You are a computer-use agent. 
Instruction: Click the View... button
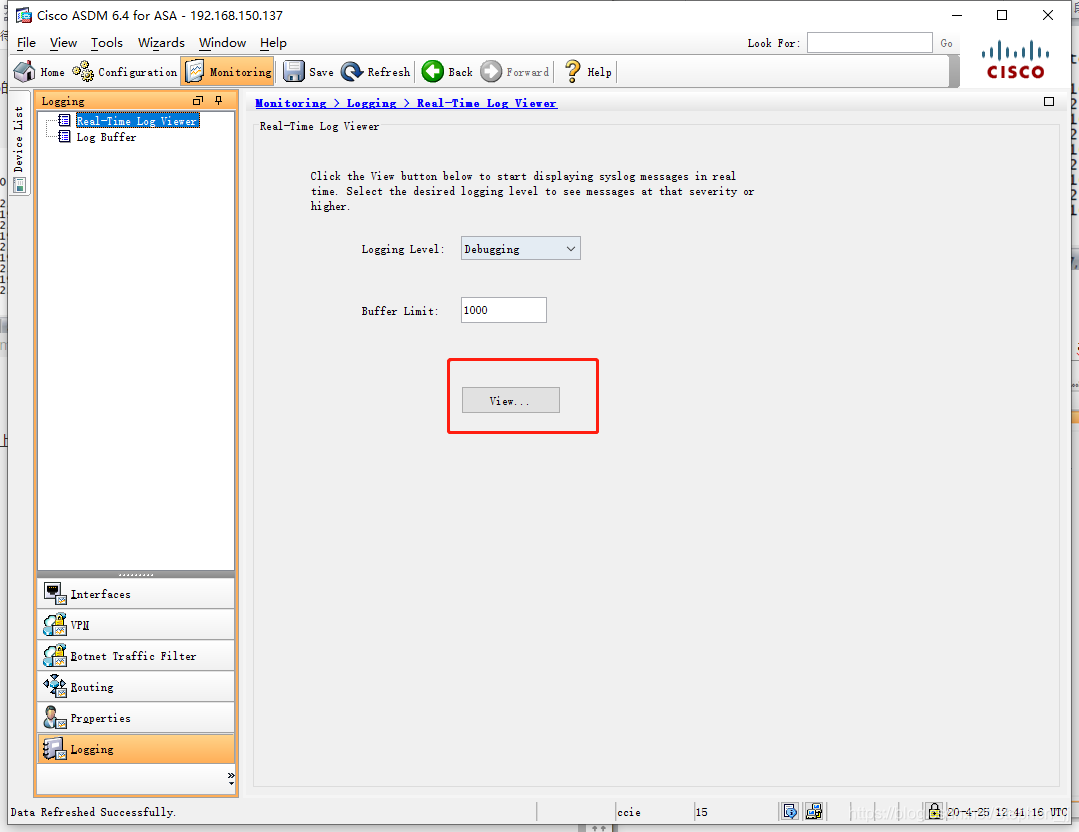[511, 401]
